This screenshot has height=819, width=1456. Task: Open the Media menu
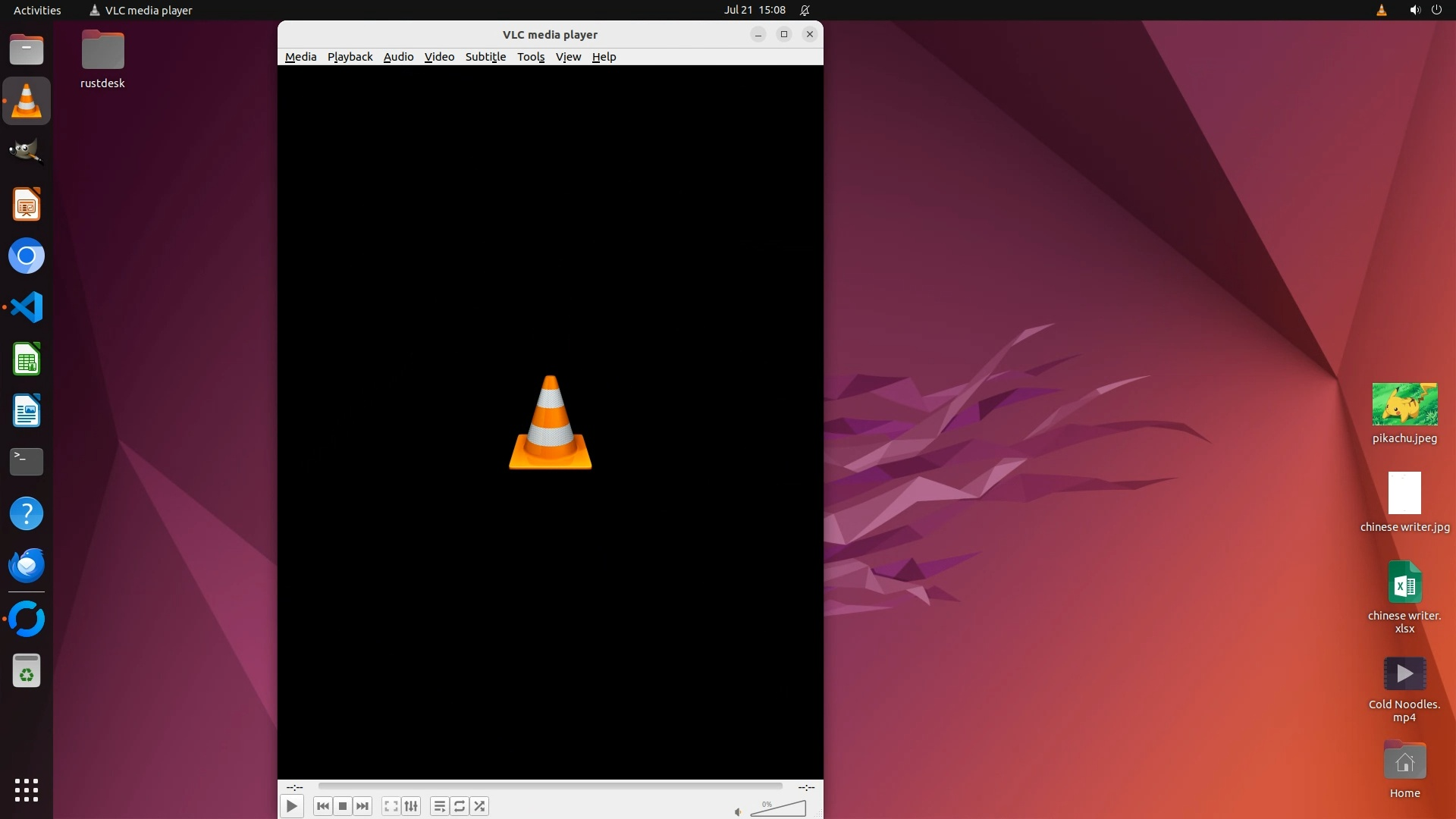click(300, 57)
